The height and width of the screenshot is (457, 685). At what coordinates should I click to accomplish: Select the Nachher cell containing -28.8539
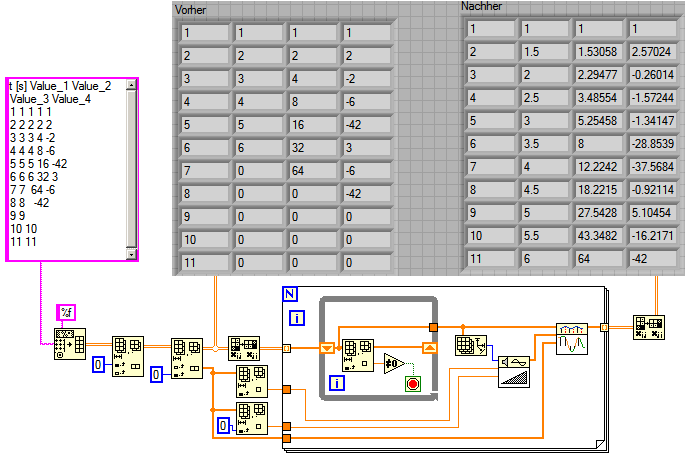[653, 144]
